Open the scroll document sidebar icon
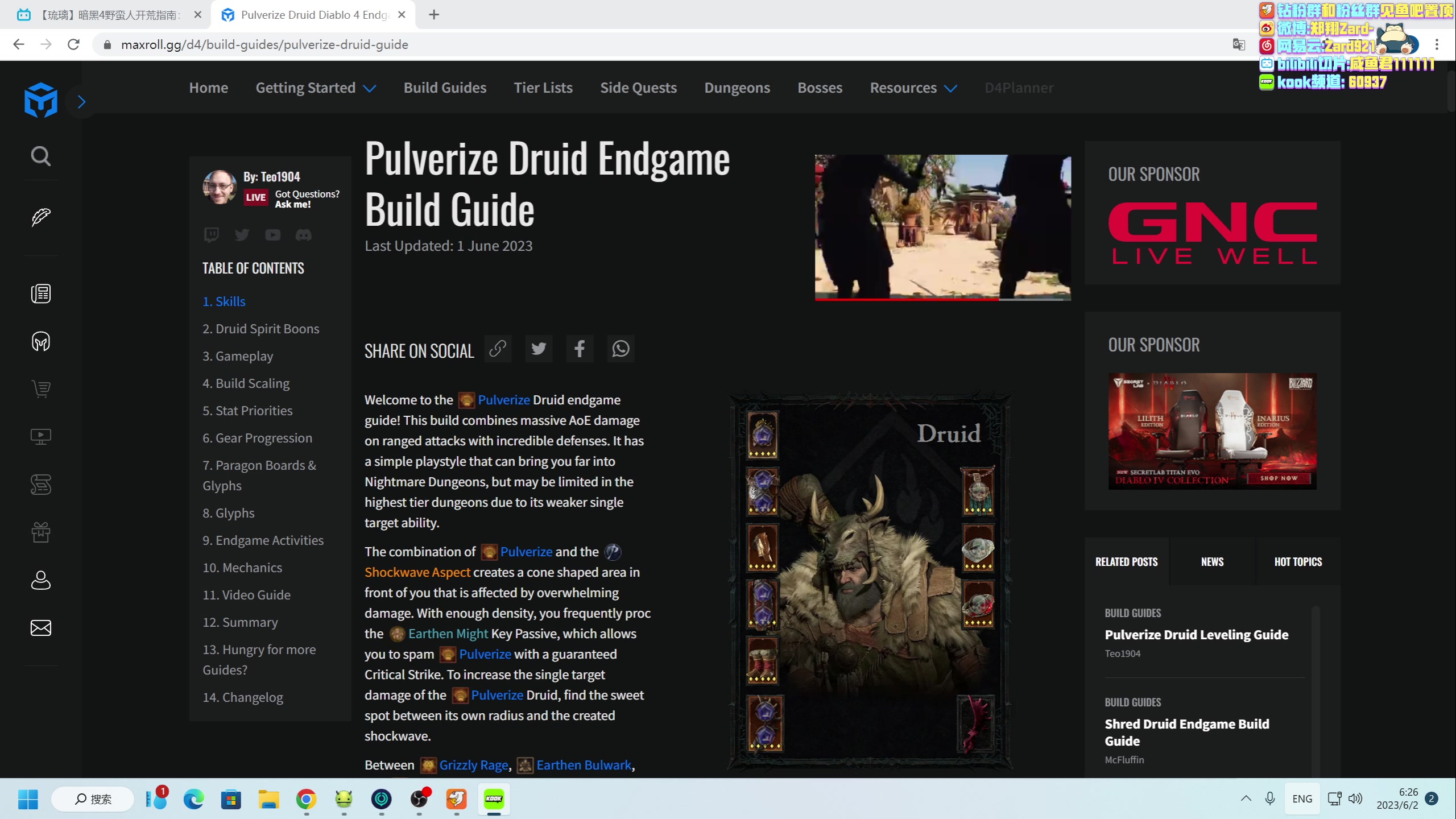This screenshot has width=1456, height=819. pyautogui.click(x=41, y=485)
